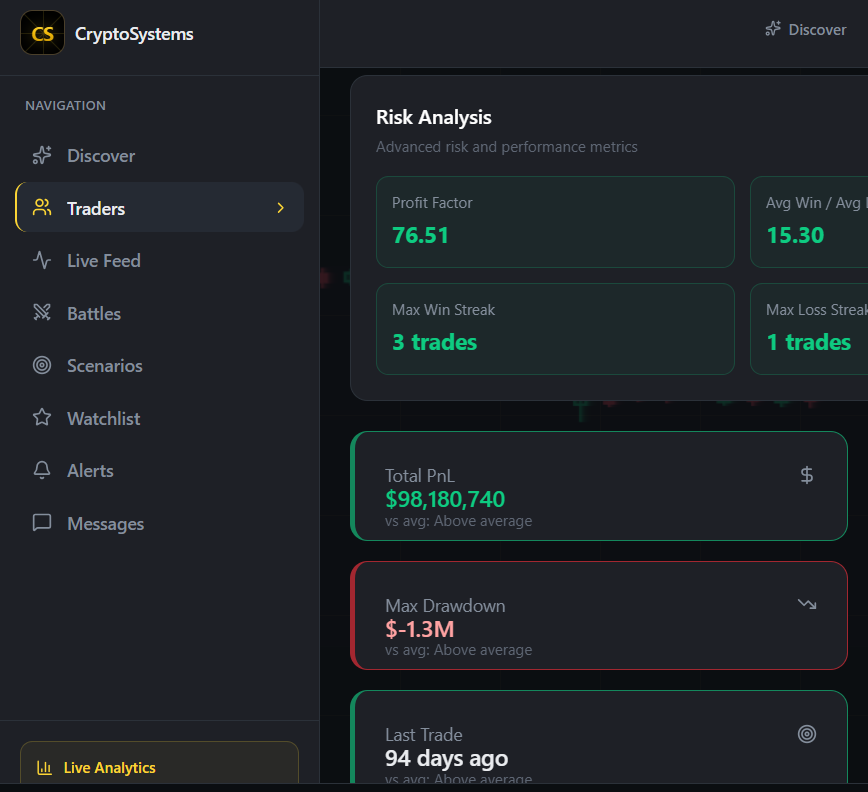Click the downward trend icon on Max Drawdown
Viewport: 868px width, 792px height.
807,603
